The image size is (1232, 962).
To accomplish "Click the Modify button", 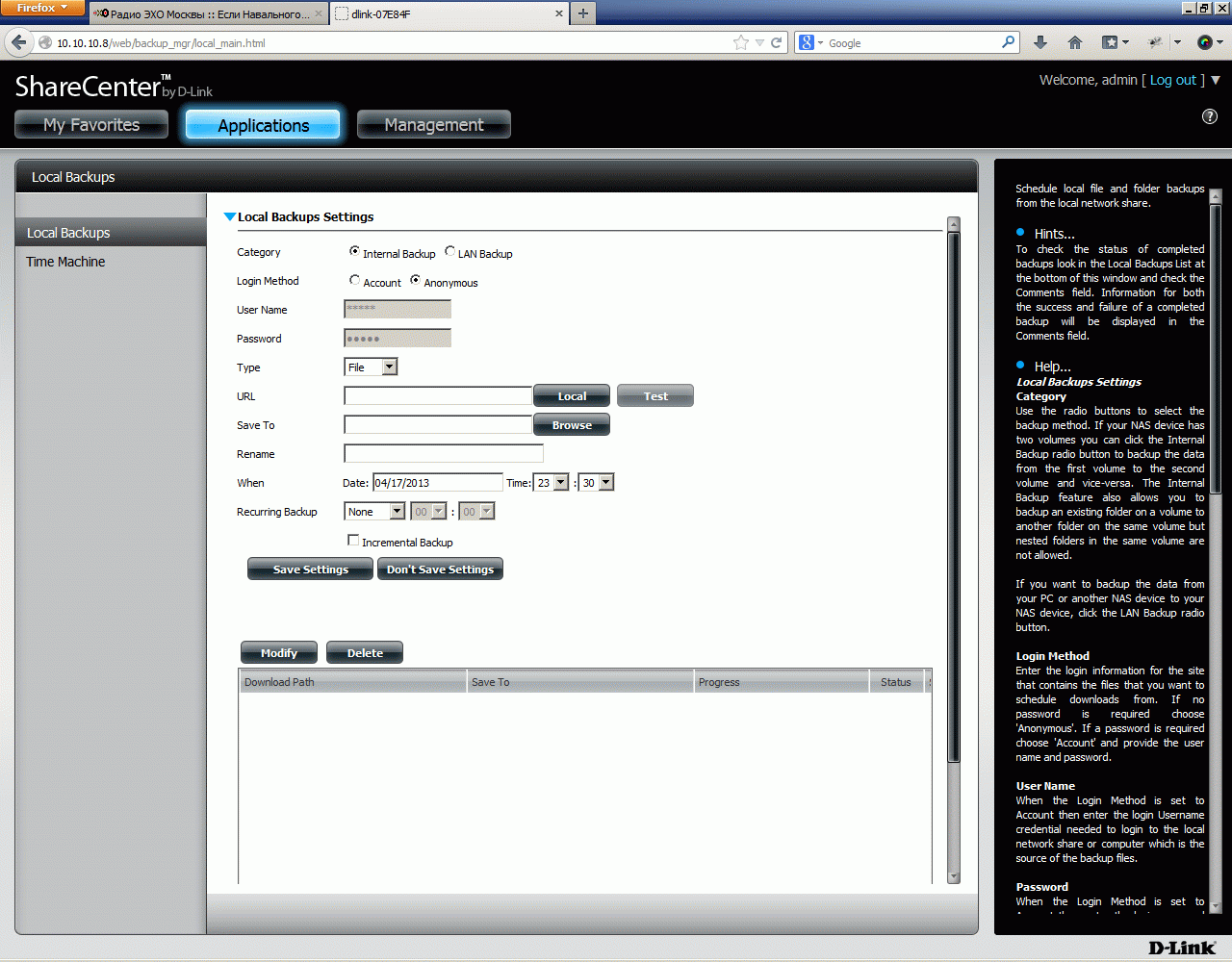I will tap(279, 652).
